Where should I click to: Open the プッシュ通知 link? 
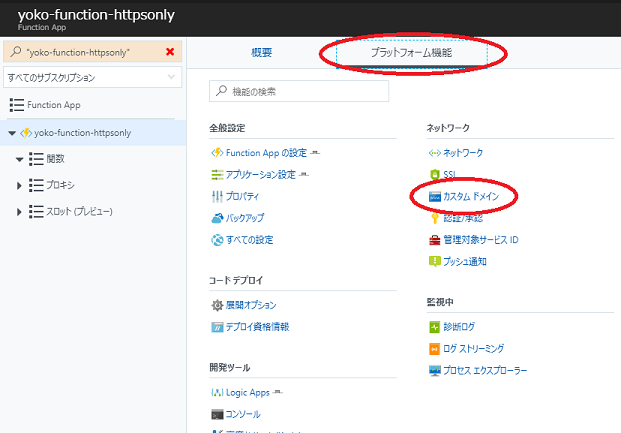click(x=465, y=261)
